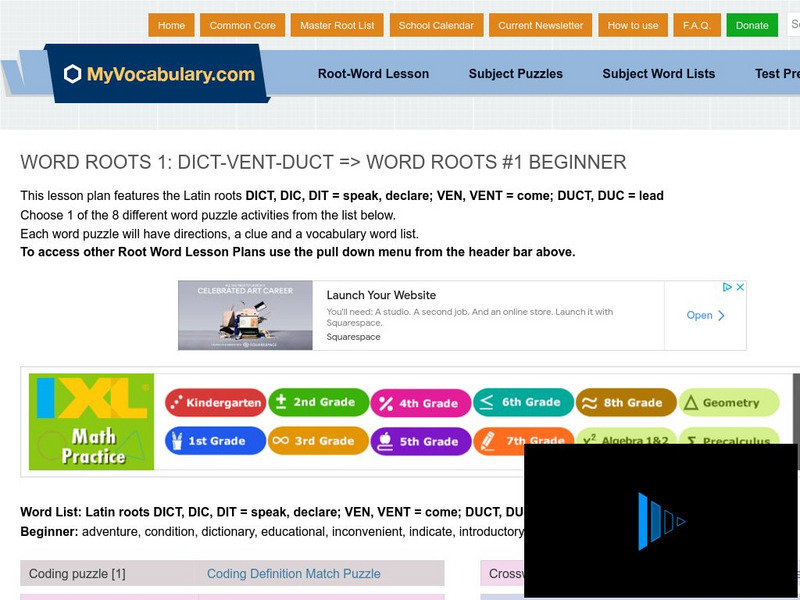The width and height of the screenshot is (800, 600).
Task: Play the video in the black overlay player
Action: [661, 521]
